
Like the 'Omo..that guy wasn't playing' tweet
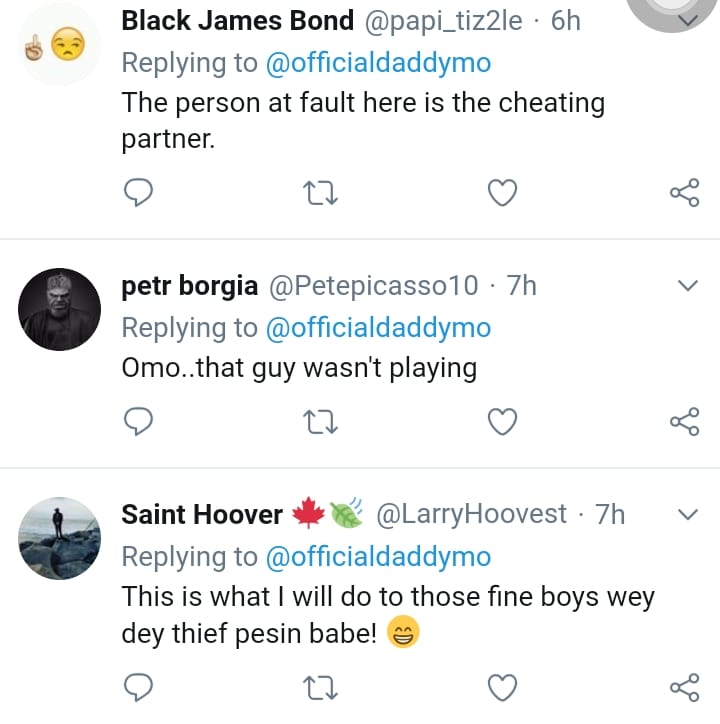[502, 422]
